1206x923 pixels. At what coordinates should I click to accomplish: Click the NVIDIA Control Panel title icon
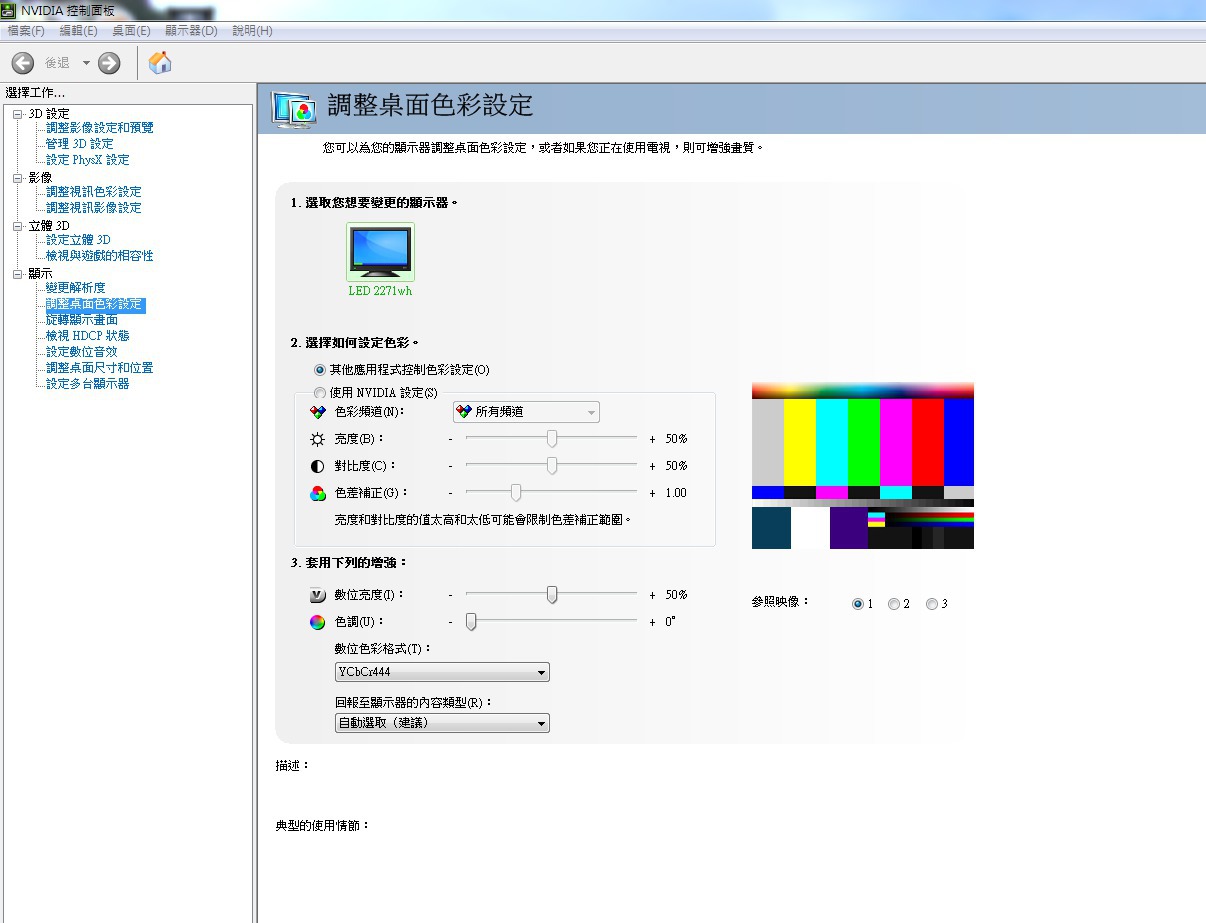click(x=9, y=10)
